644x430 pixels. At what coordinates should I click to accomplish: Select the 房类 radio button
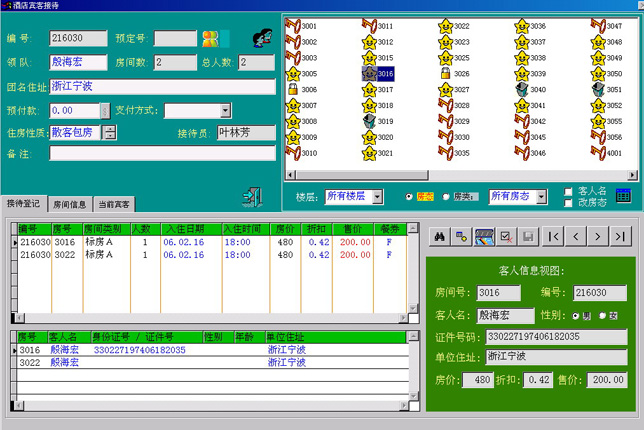447,197
